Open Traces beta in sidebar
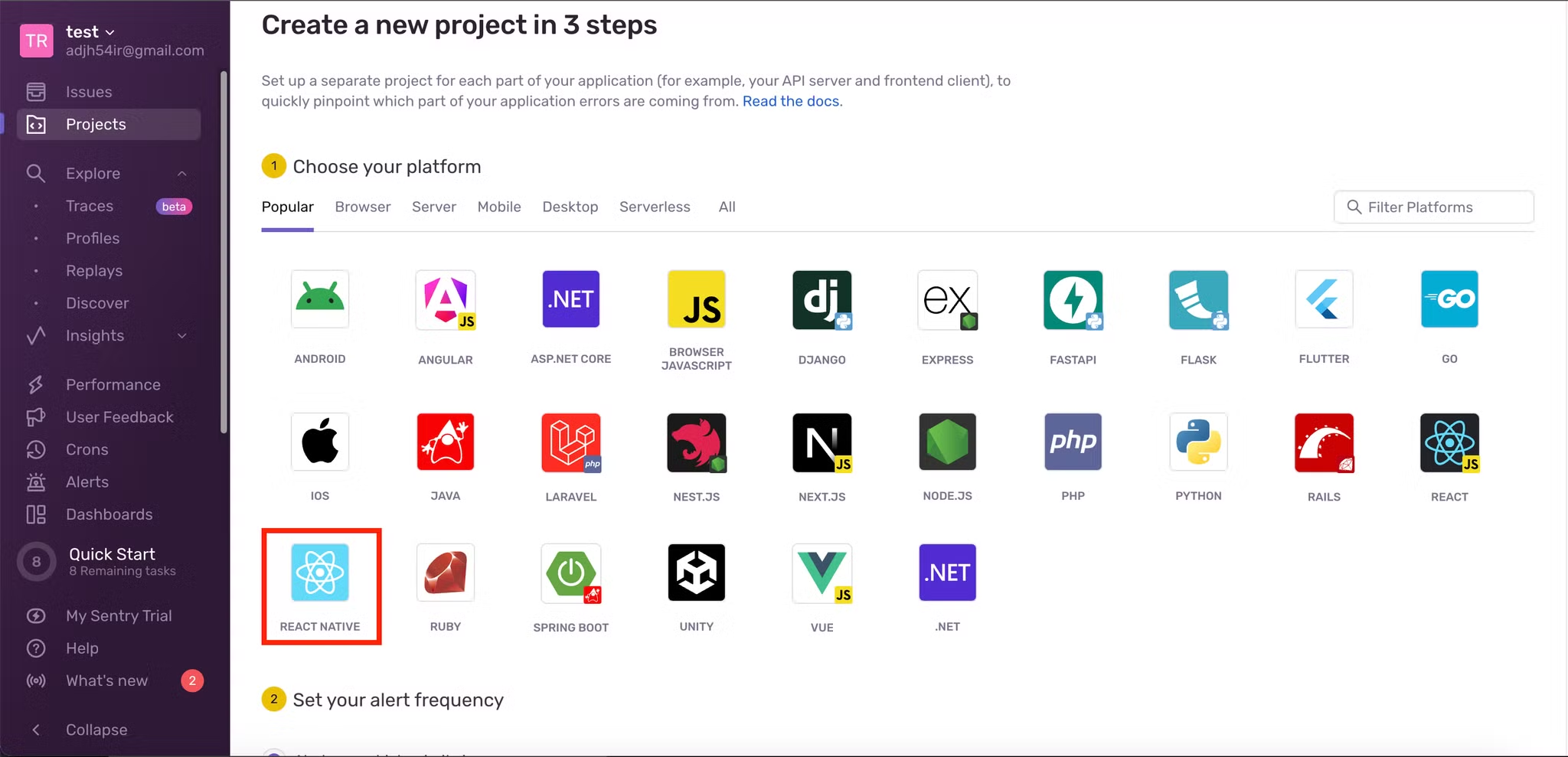The height and width of the screenshot is (757, 1568). (x=109, y=206)
